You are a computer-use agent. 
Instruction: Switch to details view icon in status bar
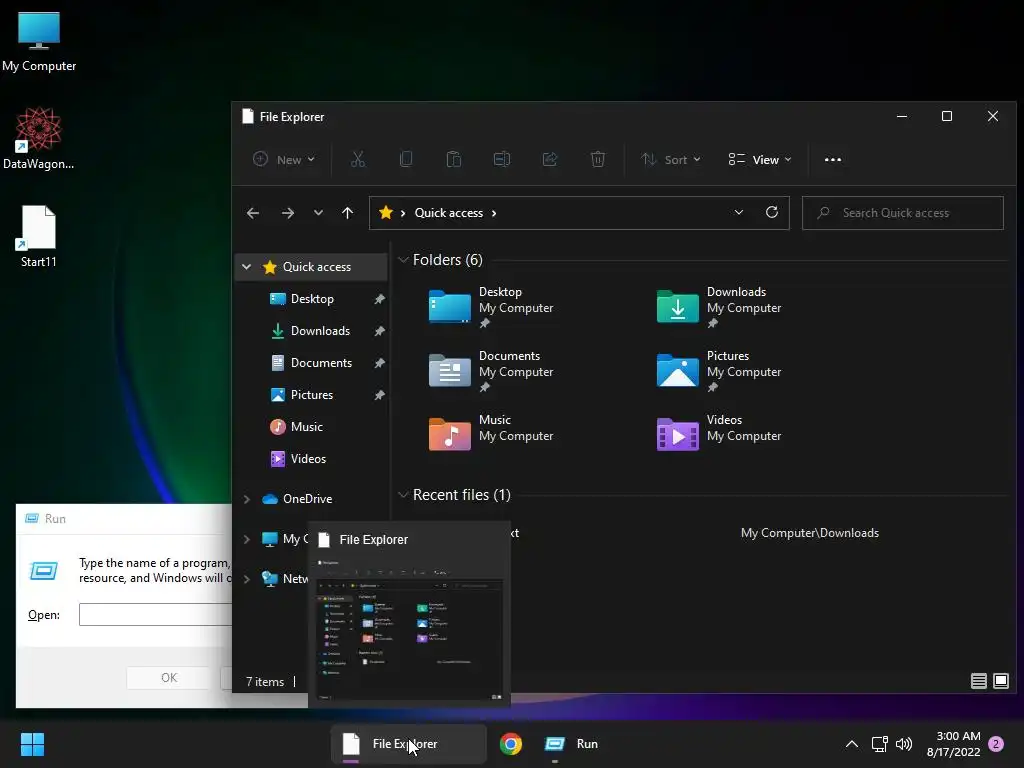pyautogui.click(x=978, y=681)
